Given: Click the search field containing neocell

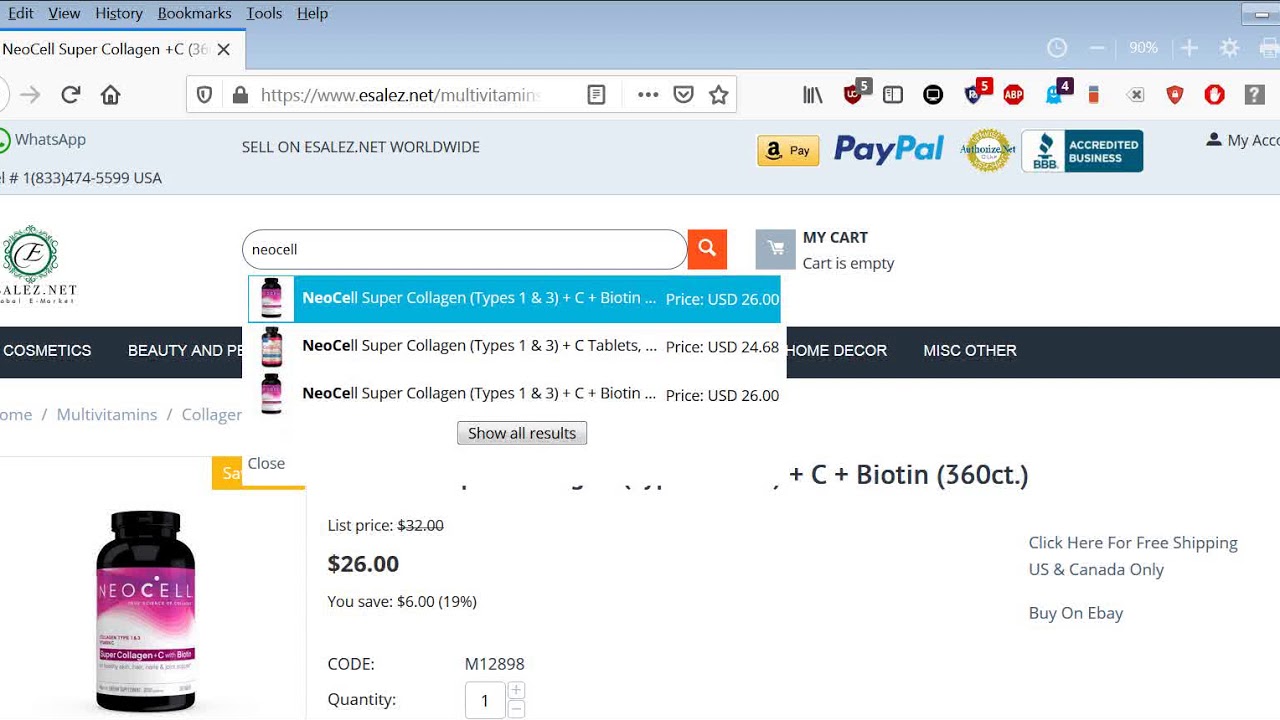Looking at the screenshot, I should [464, 249].
